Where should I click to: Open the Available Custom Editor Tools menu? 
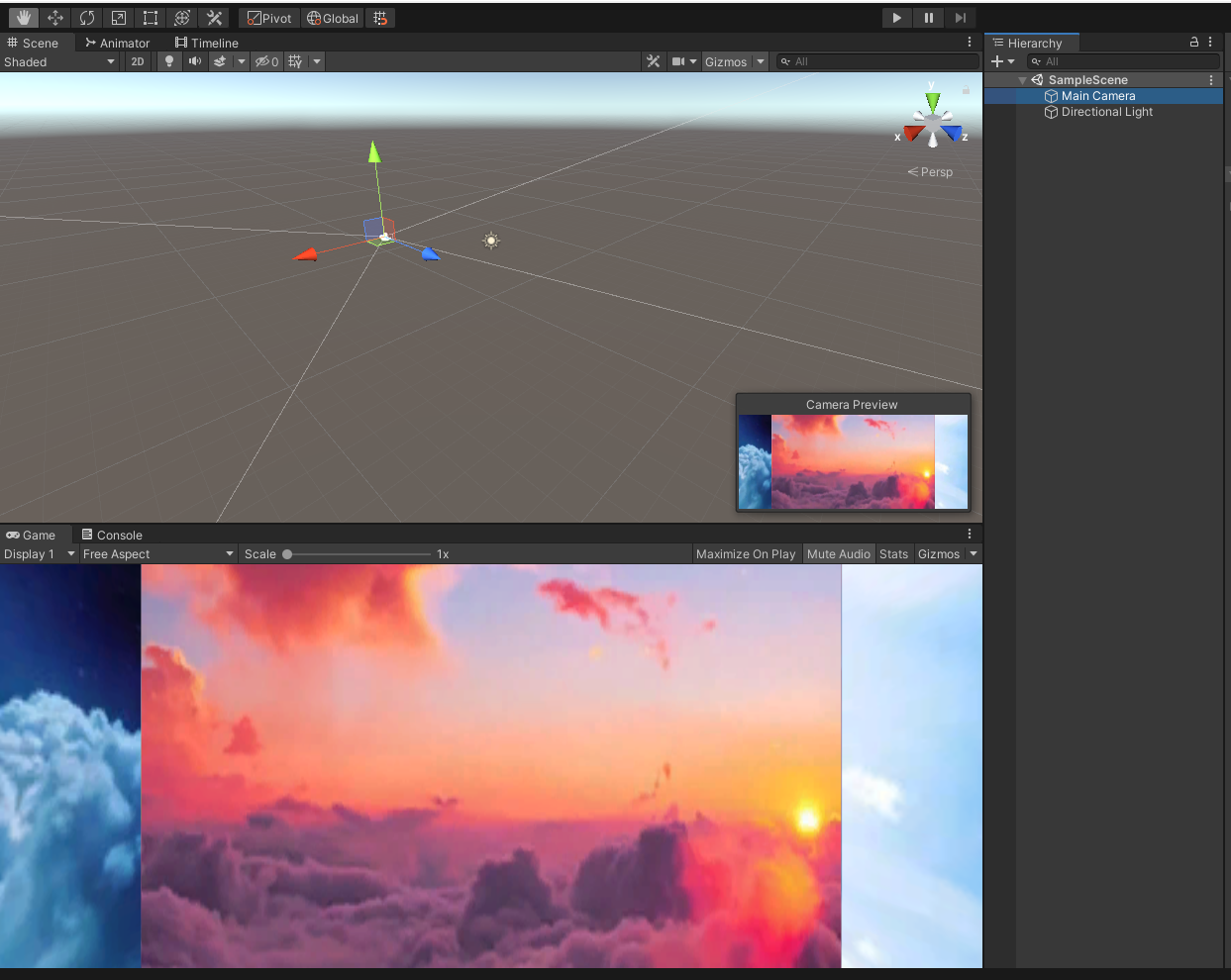click(214, 17)
